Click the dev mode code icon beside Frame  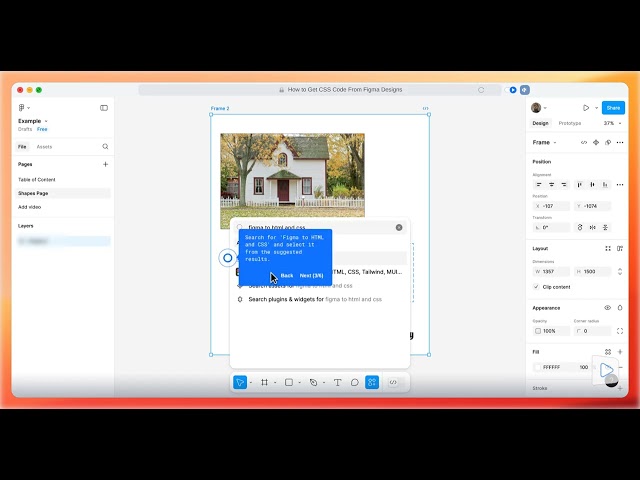(584, 142)
